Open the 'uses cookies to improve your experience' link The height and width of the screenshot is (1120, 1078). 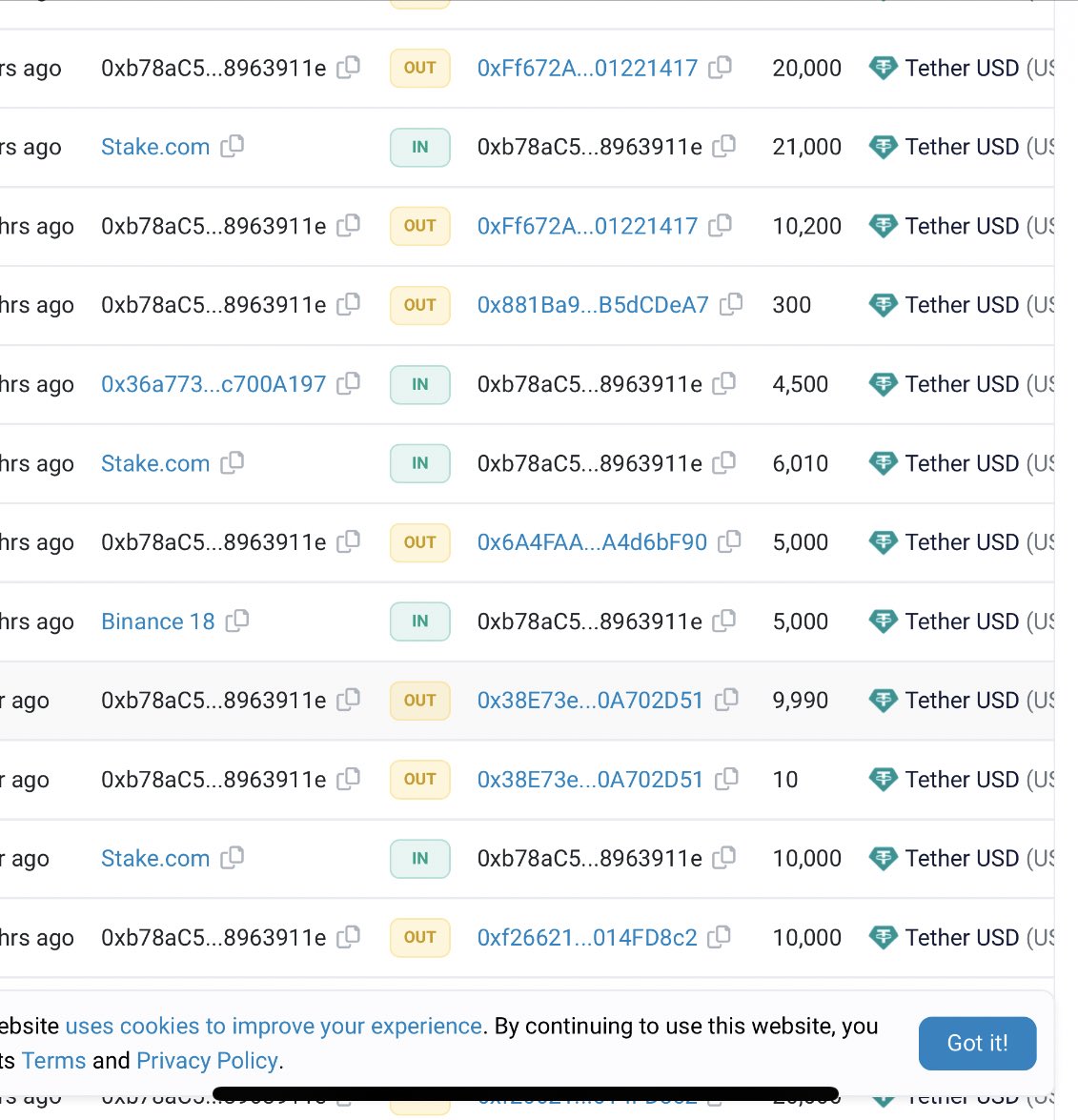pyautogui.click(x=274, y=1026)
